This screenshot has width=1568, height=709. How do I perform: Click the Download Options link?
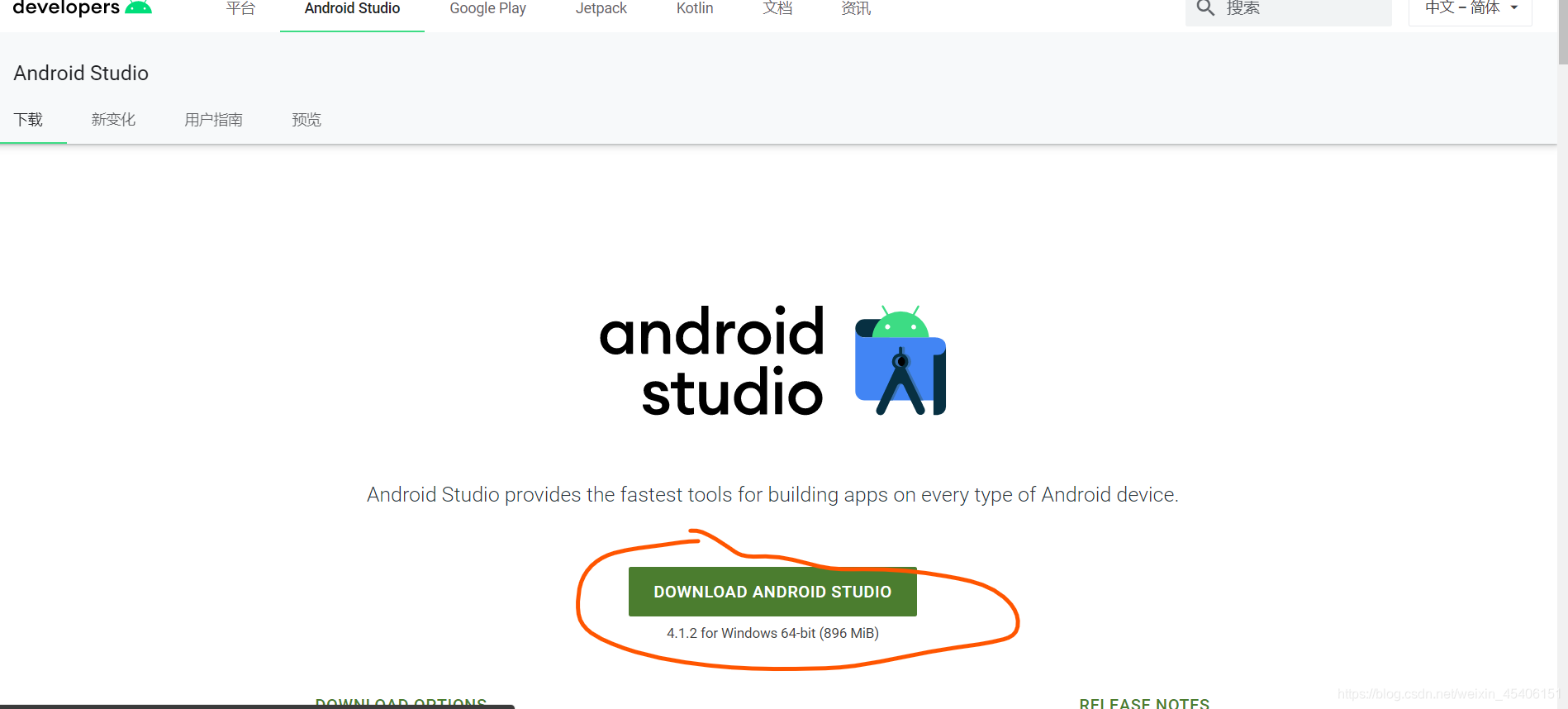(x=401, y=702)
